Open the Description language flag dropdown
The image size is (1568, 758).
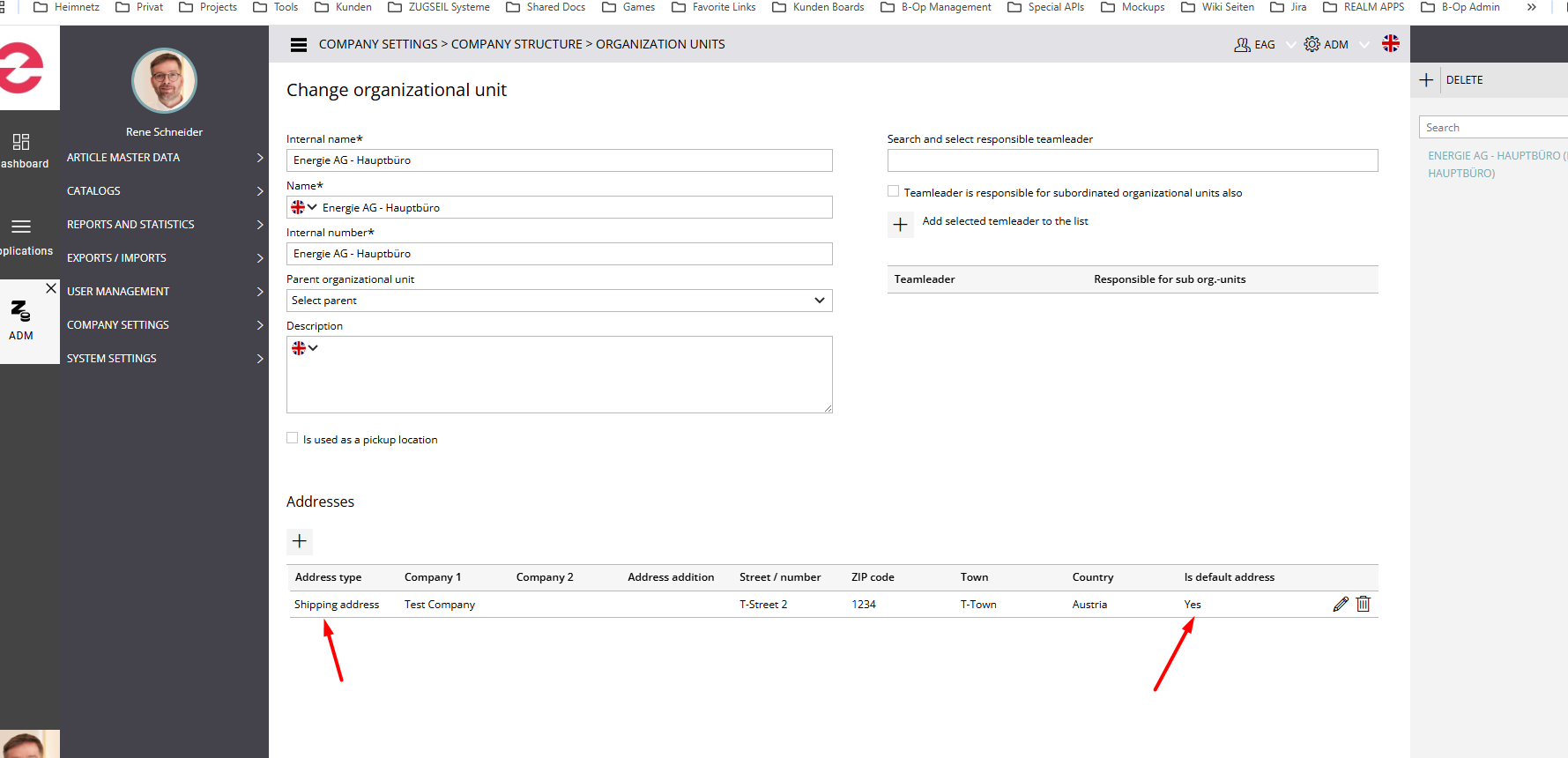(x=304, y=348)
